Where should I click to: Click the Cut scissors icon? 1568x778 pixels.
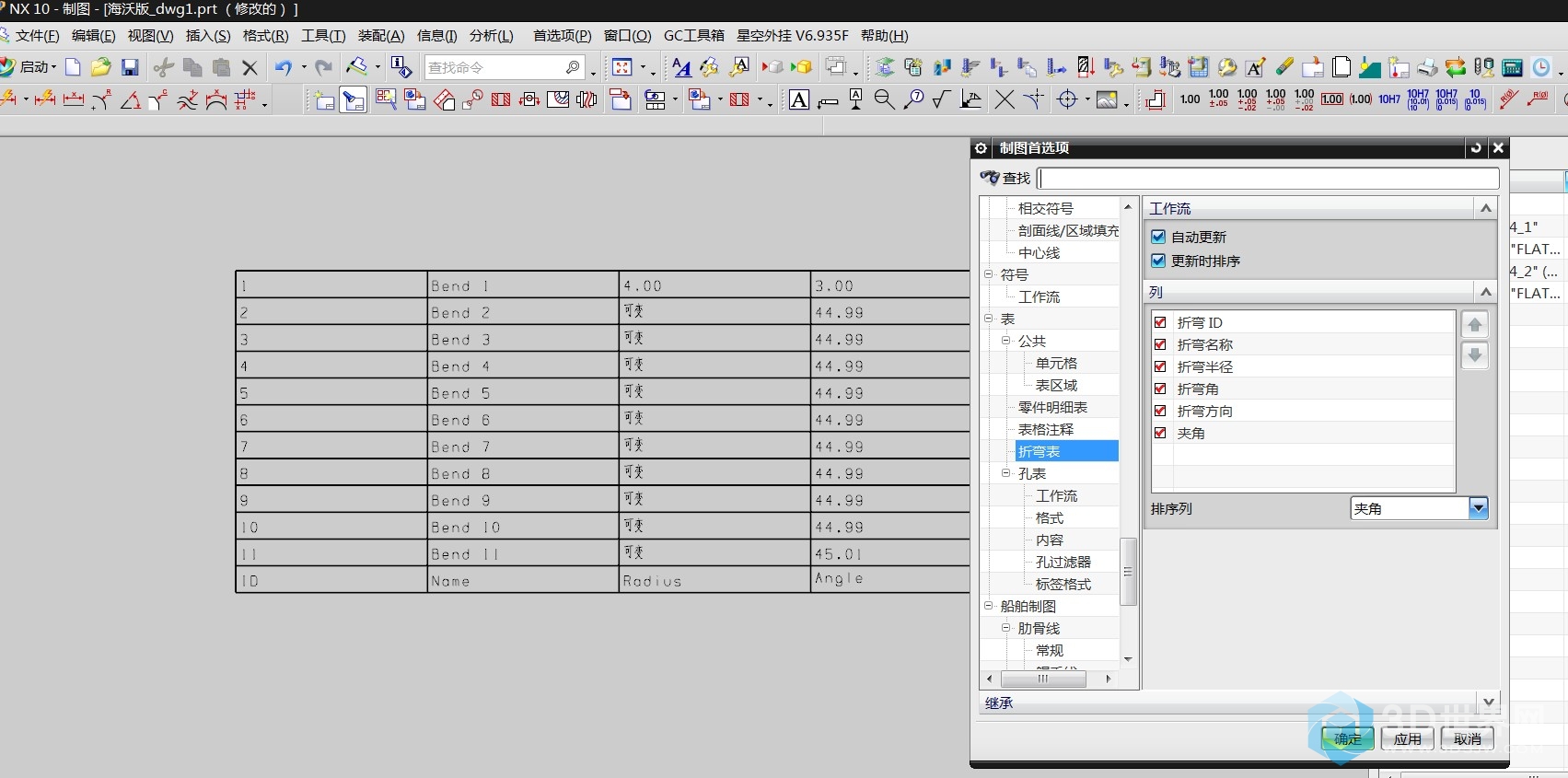click(164, 67)
